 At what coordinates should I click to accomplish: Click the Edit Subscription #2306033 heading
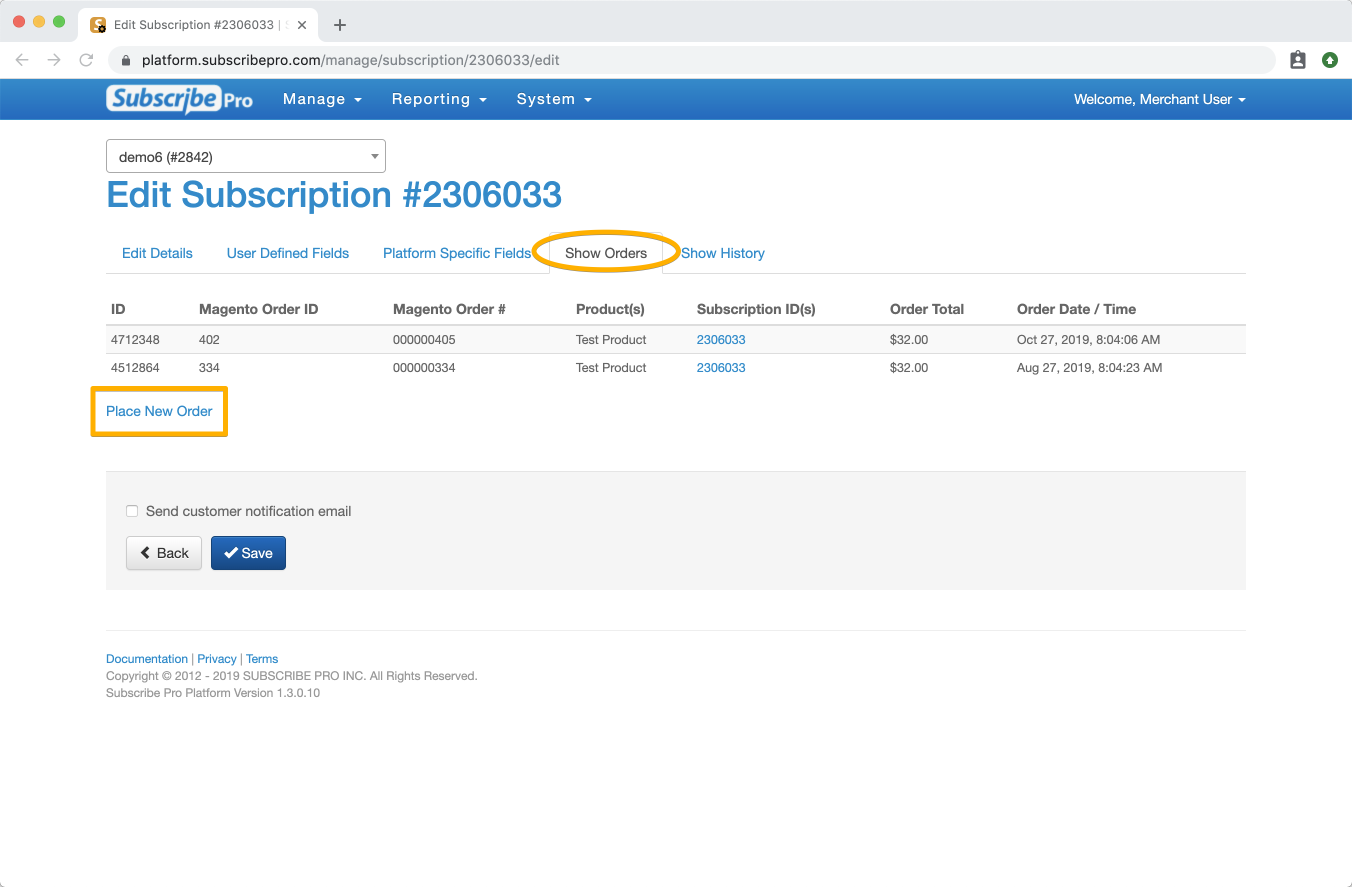[x=334, y=195]
